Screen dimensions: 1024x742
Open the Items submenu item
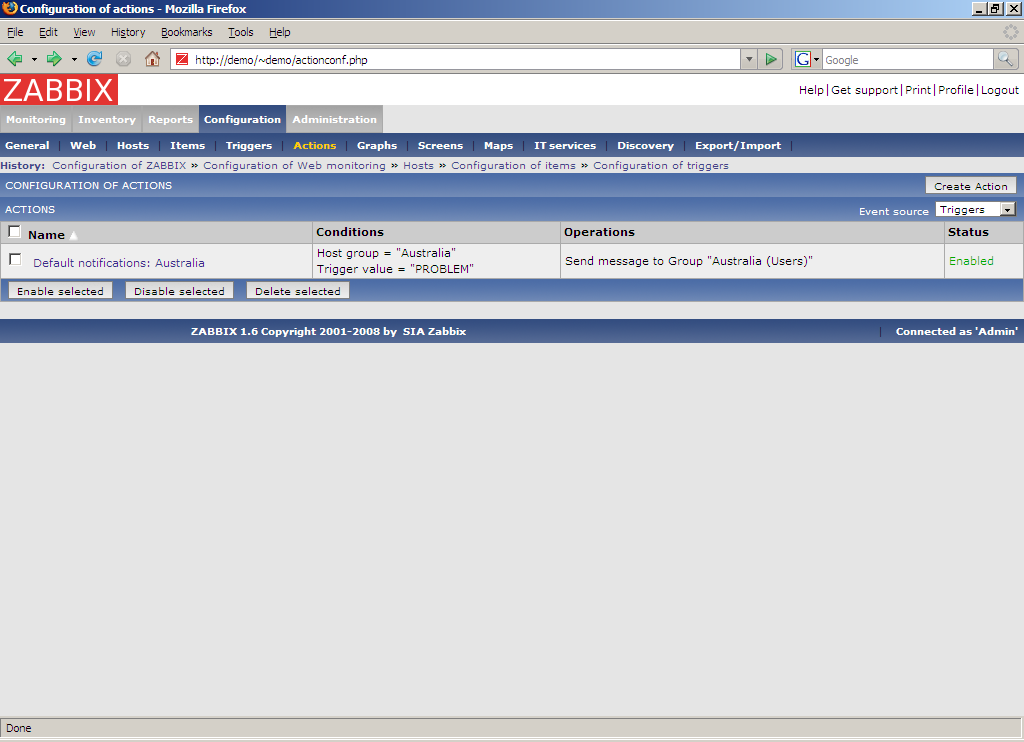point(187,146)
